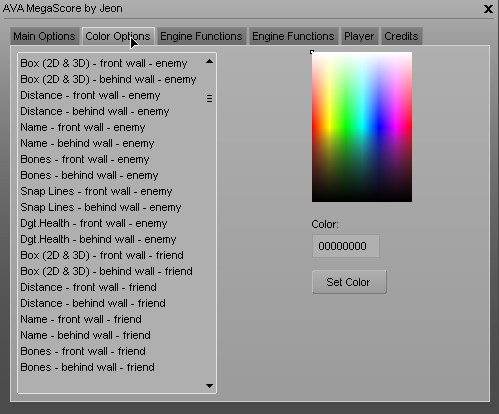Select Dgt.Health - front wall - enemy
The image size is (499, 414).
click(94, 223)
